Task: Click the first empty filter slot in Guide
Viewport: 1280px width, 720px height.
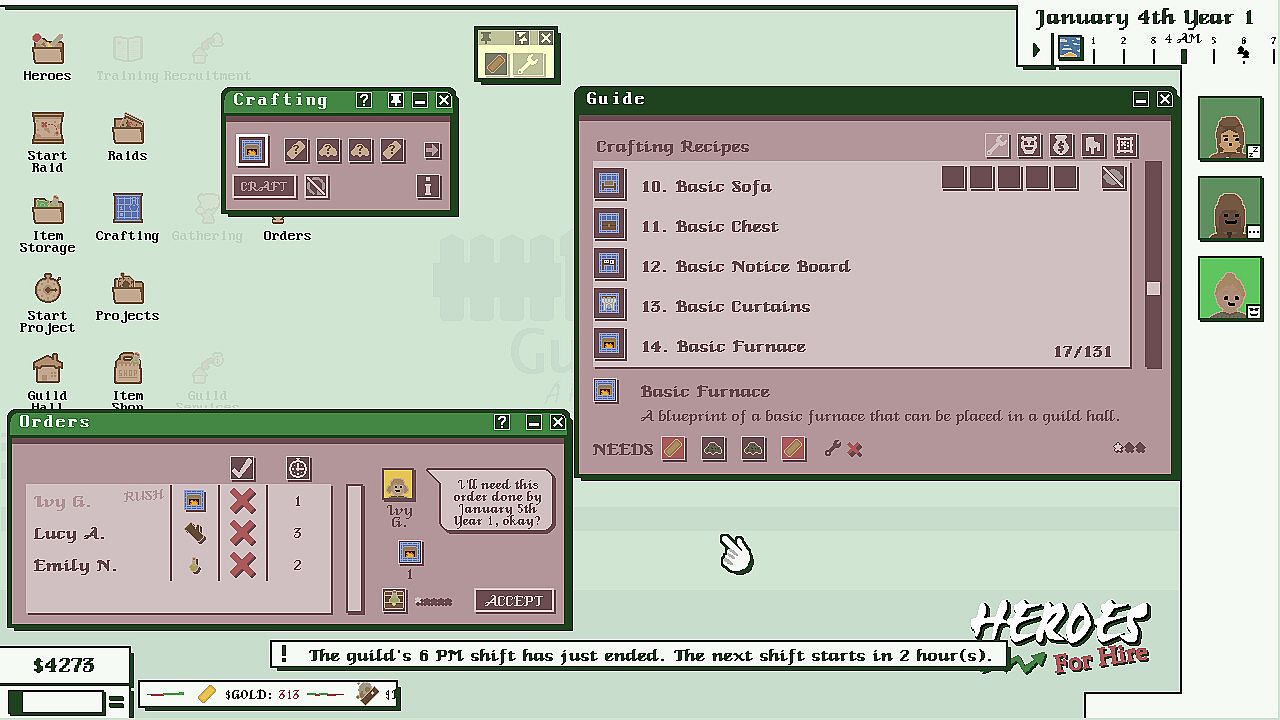Action: point(954,178)
